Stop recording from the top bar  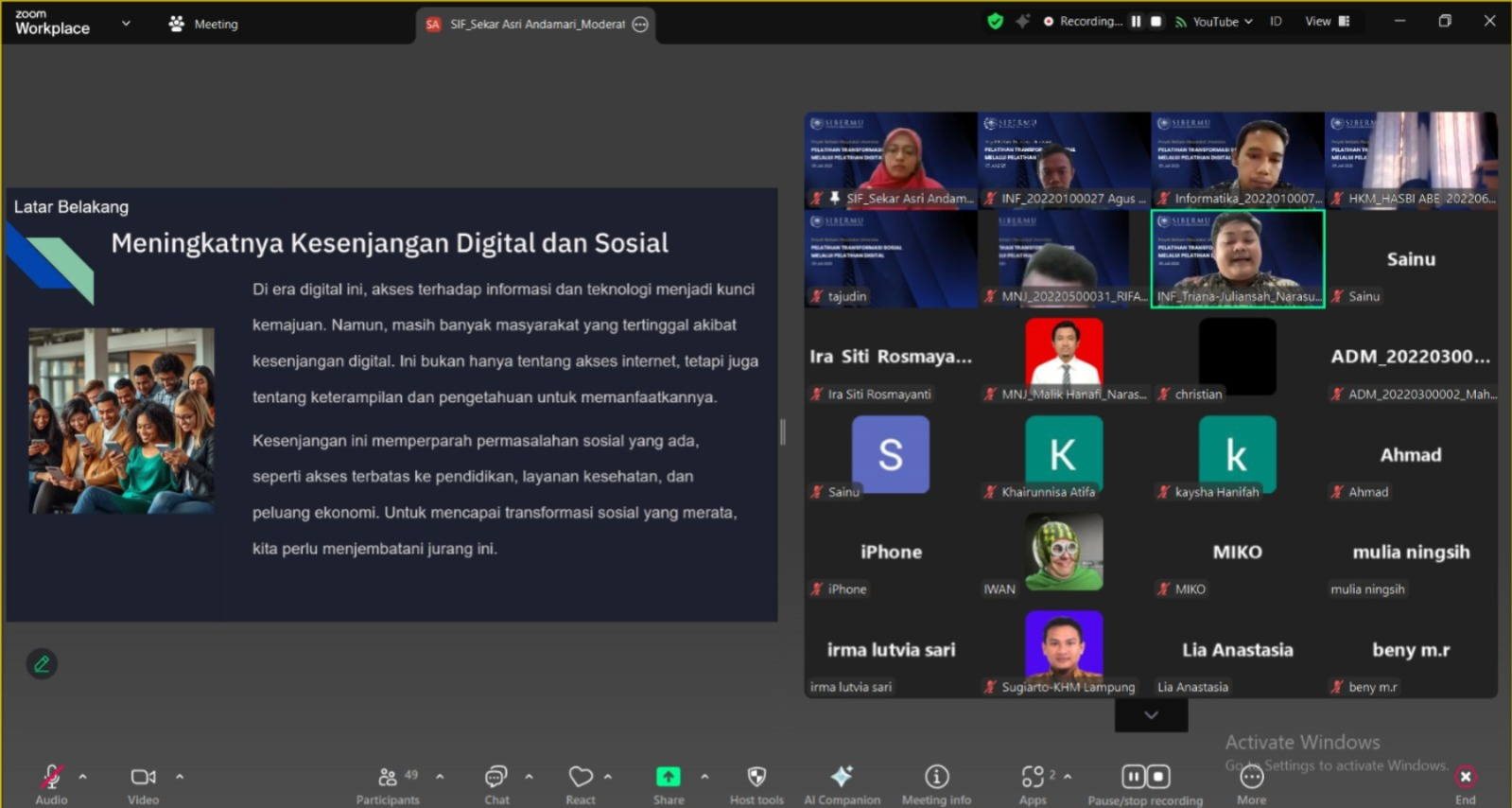pos(1156,21)
